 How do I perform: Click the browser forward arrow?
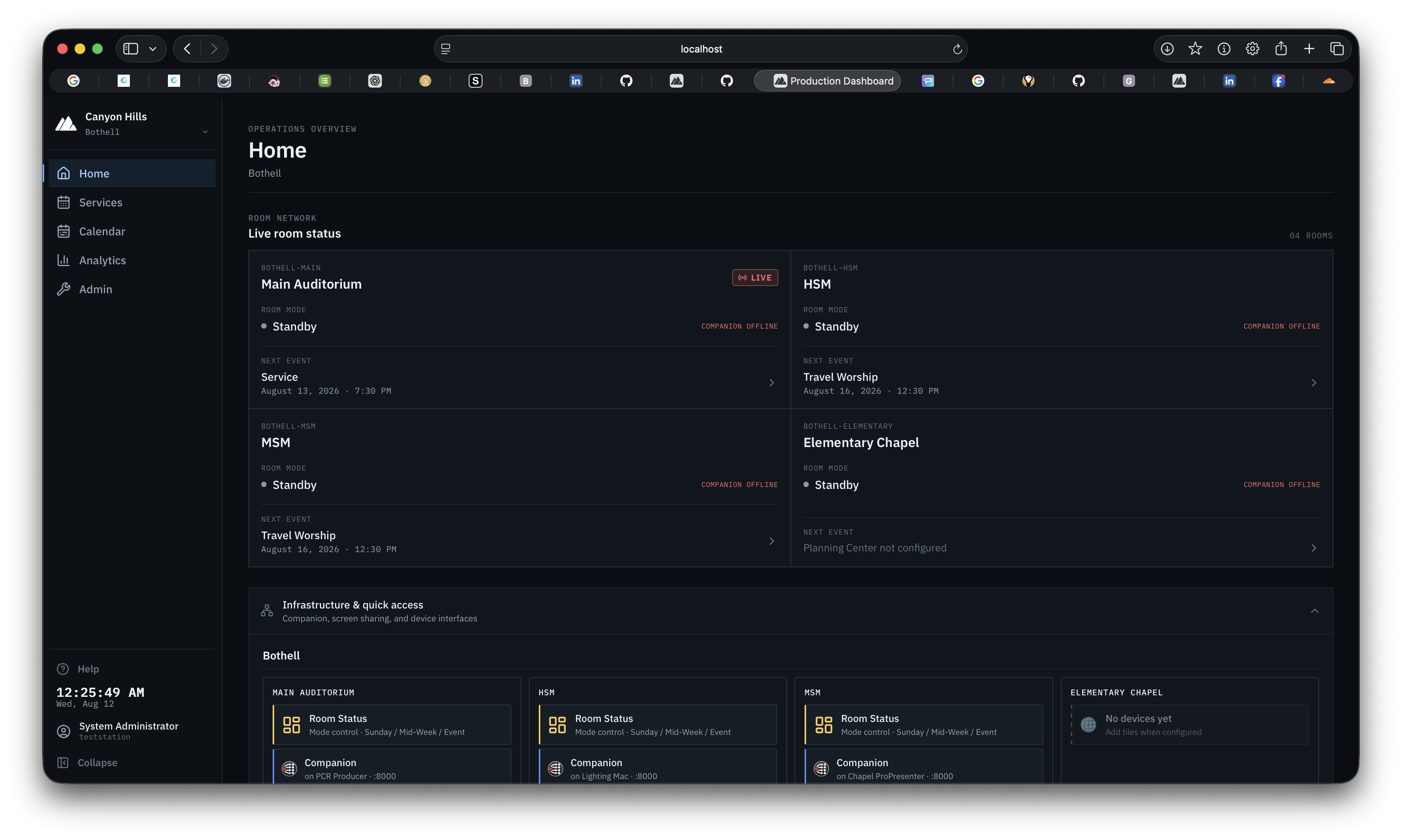coord(214,49)
